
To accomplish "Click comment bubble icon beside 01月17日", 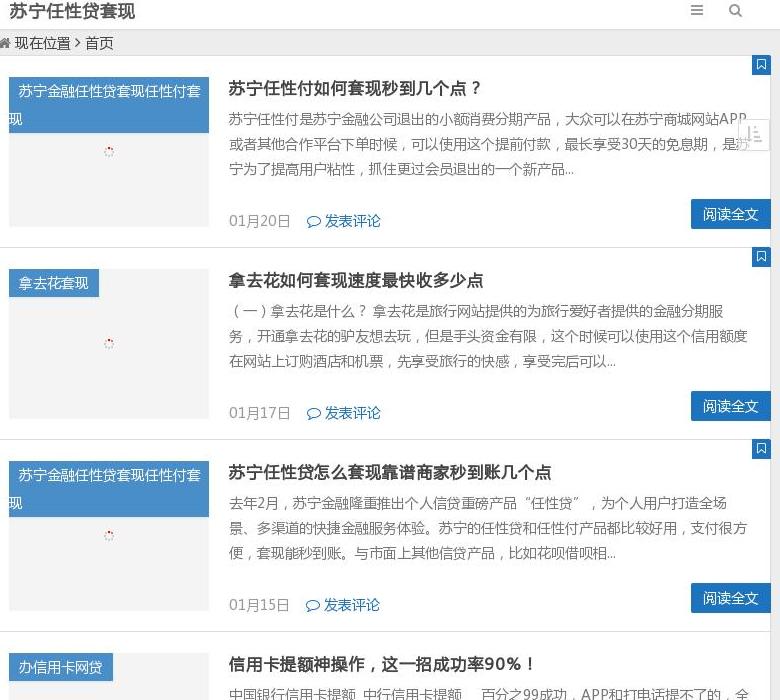I will [314, 414].
